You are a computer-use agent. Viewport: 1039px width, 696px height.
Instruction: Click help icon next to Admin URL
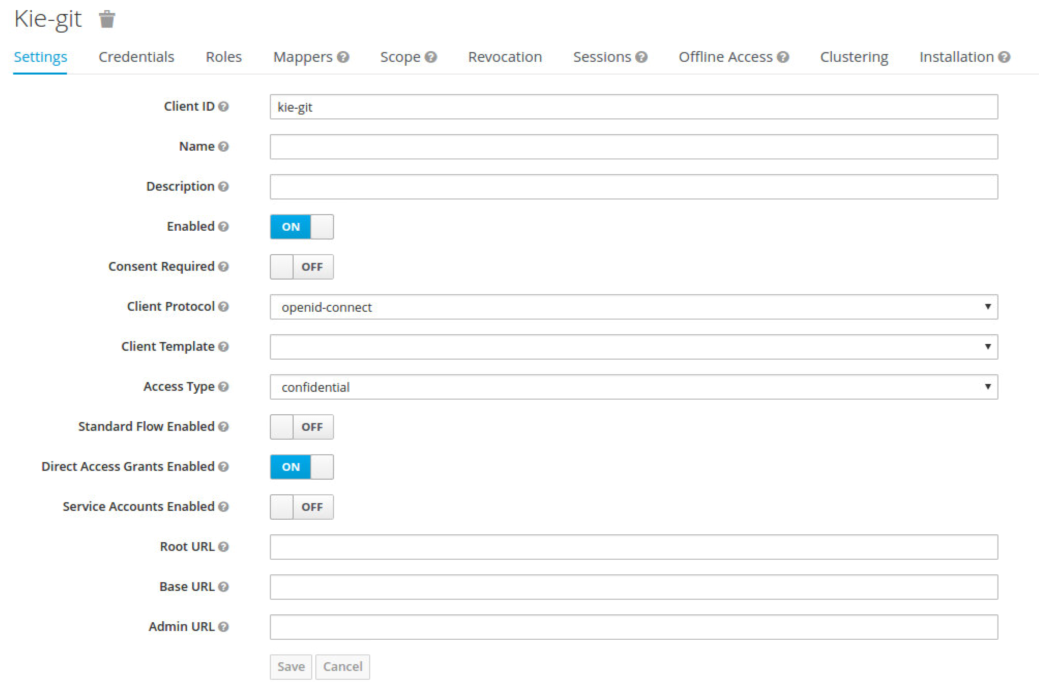[223, 627]
